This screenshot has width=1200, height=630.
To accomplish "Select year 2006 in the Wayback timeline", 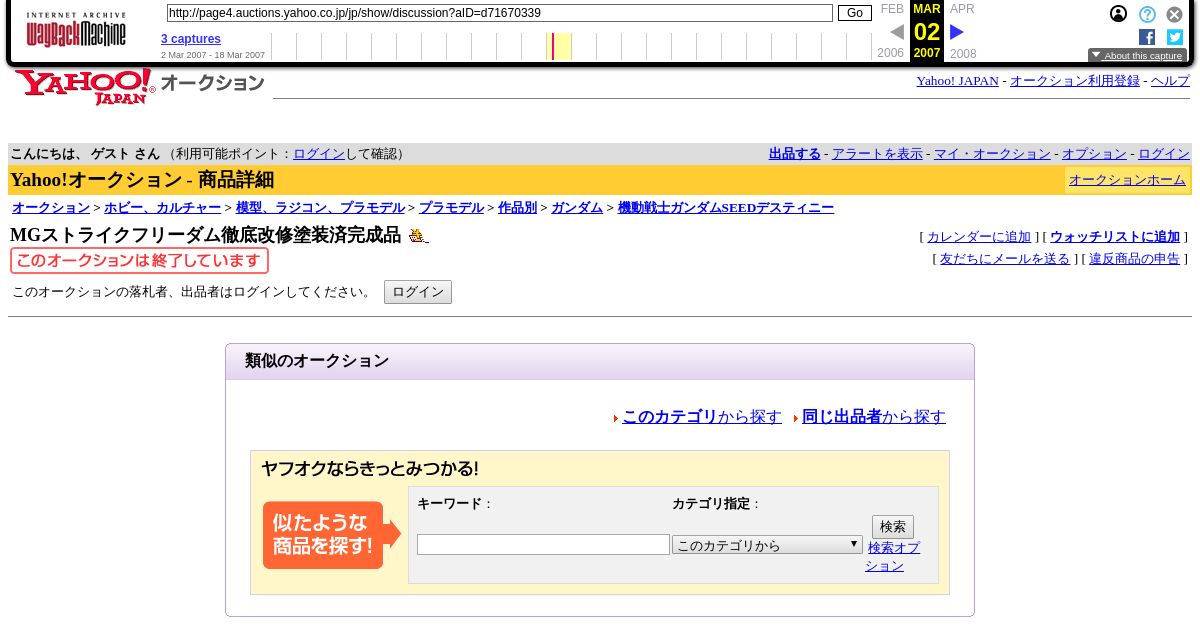I will pos(890,54).
